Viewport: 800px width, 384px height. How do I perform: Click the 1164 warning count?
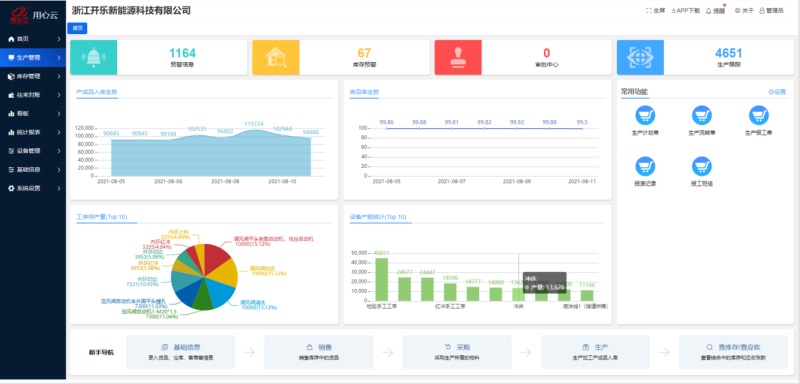182,53
